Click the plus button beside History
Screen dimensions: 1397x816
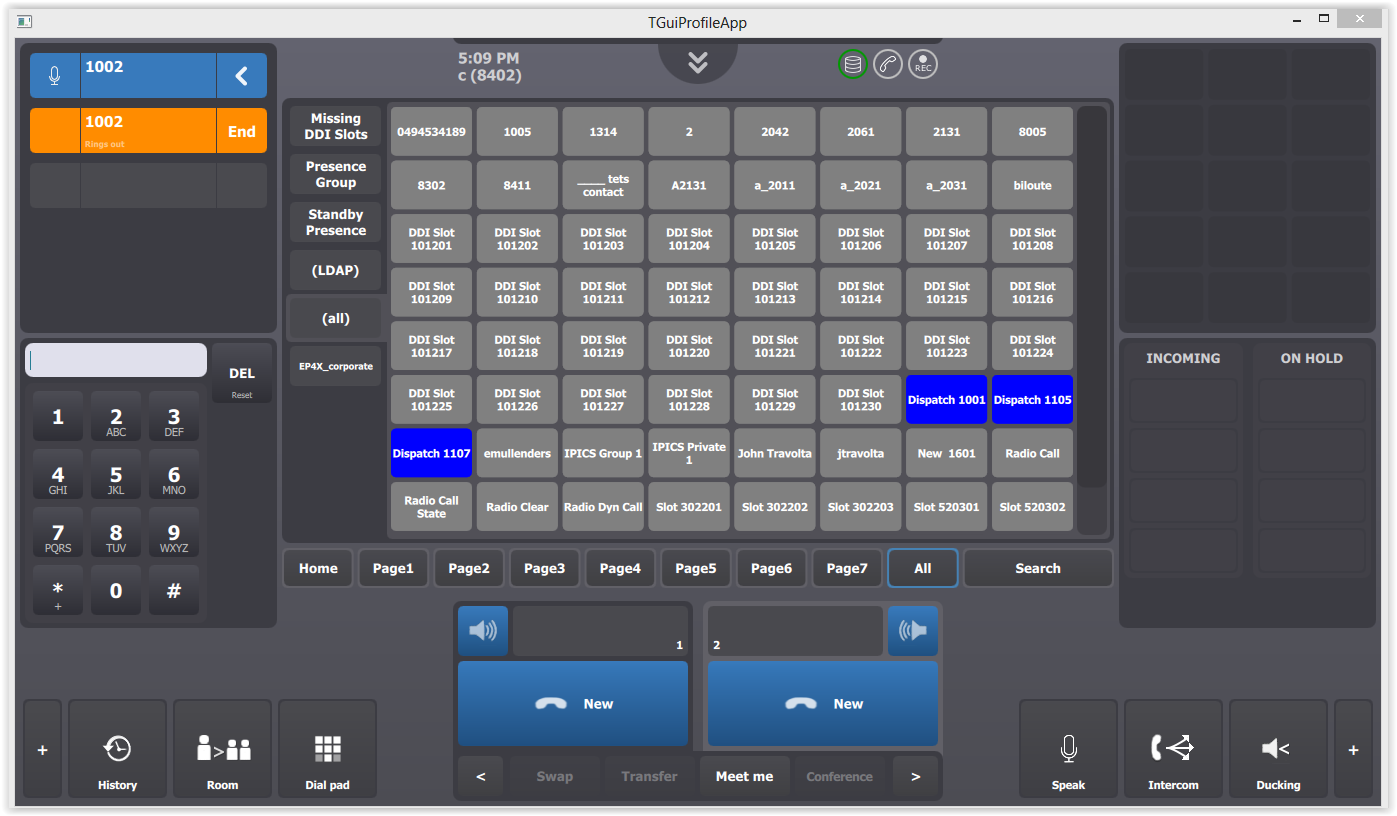click(42, 749)
